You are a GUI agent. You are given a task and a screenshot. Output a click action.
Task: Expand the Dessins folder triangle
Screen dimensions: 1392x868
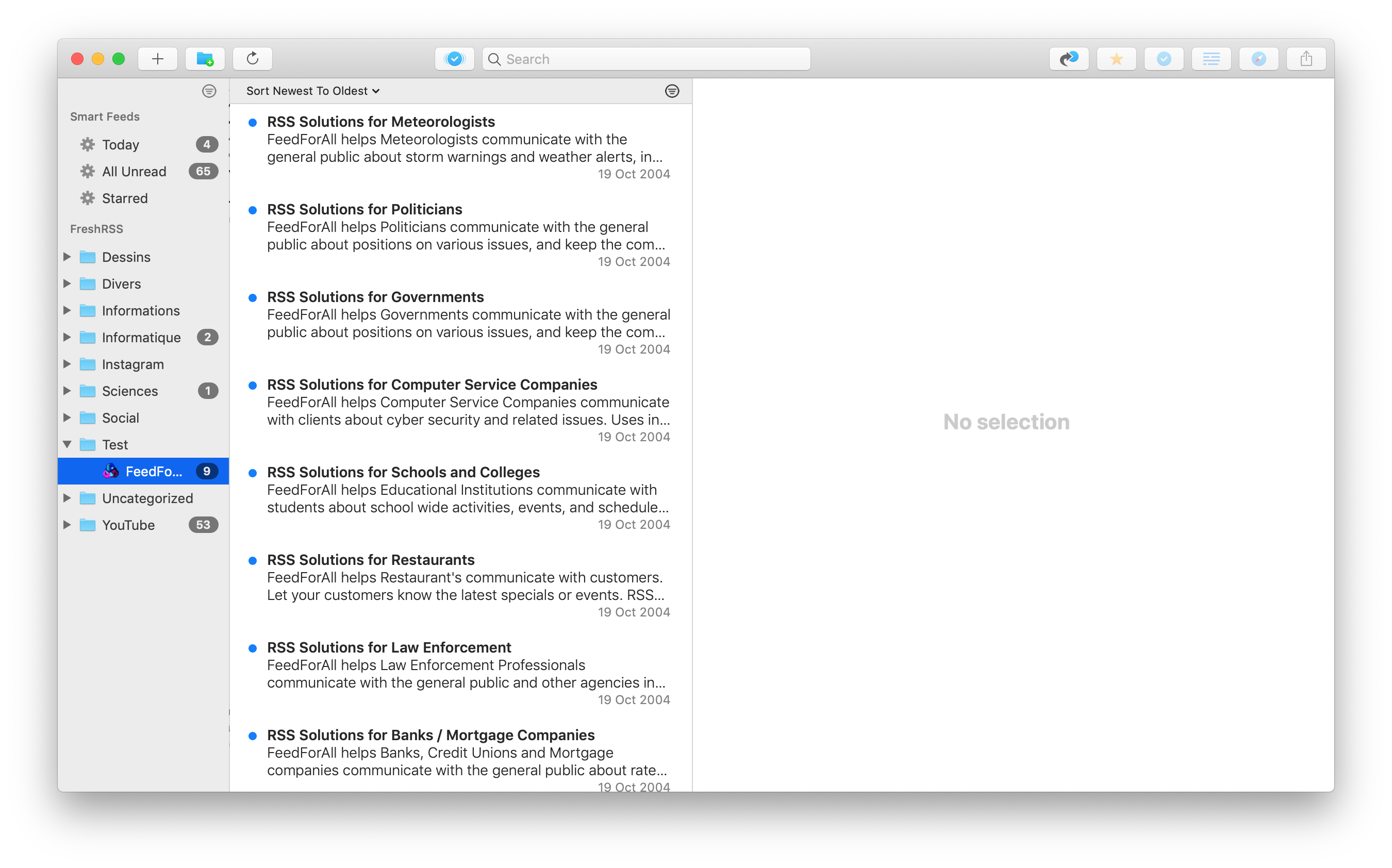(x=67, y=257)
